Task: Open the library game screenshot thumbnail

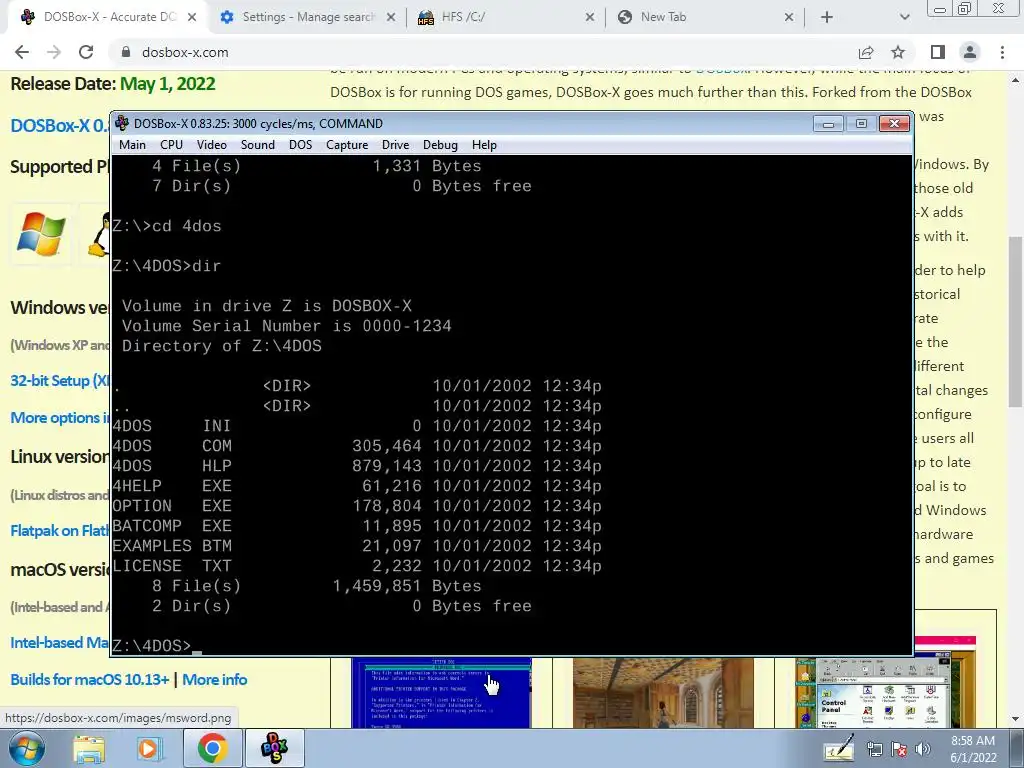Action: pyautogui.click(x=663, y=692)
